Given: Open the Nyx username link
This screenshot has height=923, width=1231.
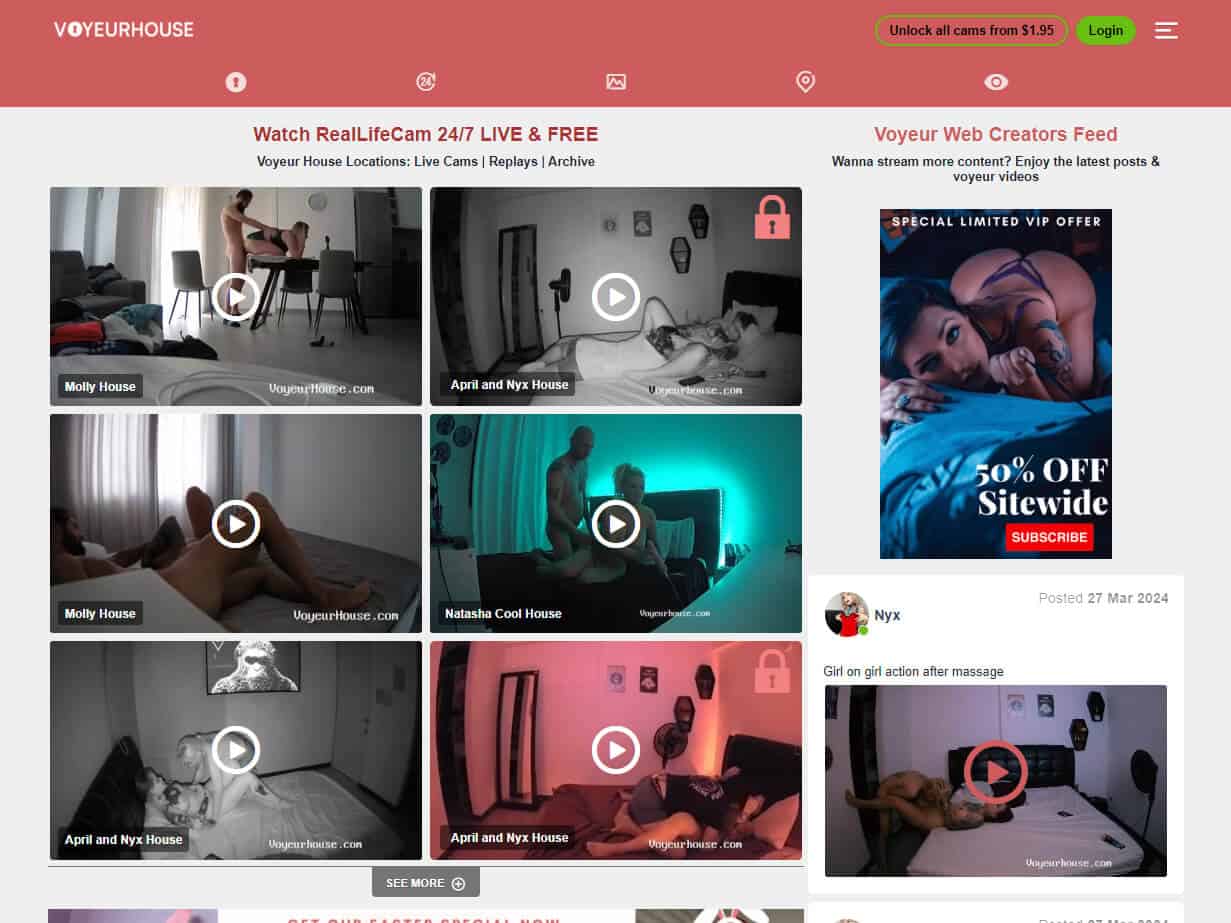Looking at the screenshot, I should pos(887,615).
